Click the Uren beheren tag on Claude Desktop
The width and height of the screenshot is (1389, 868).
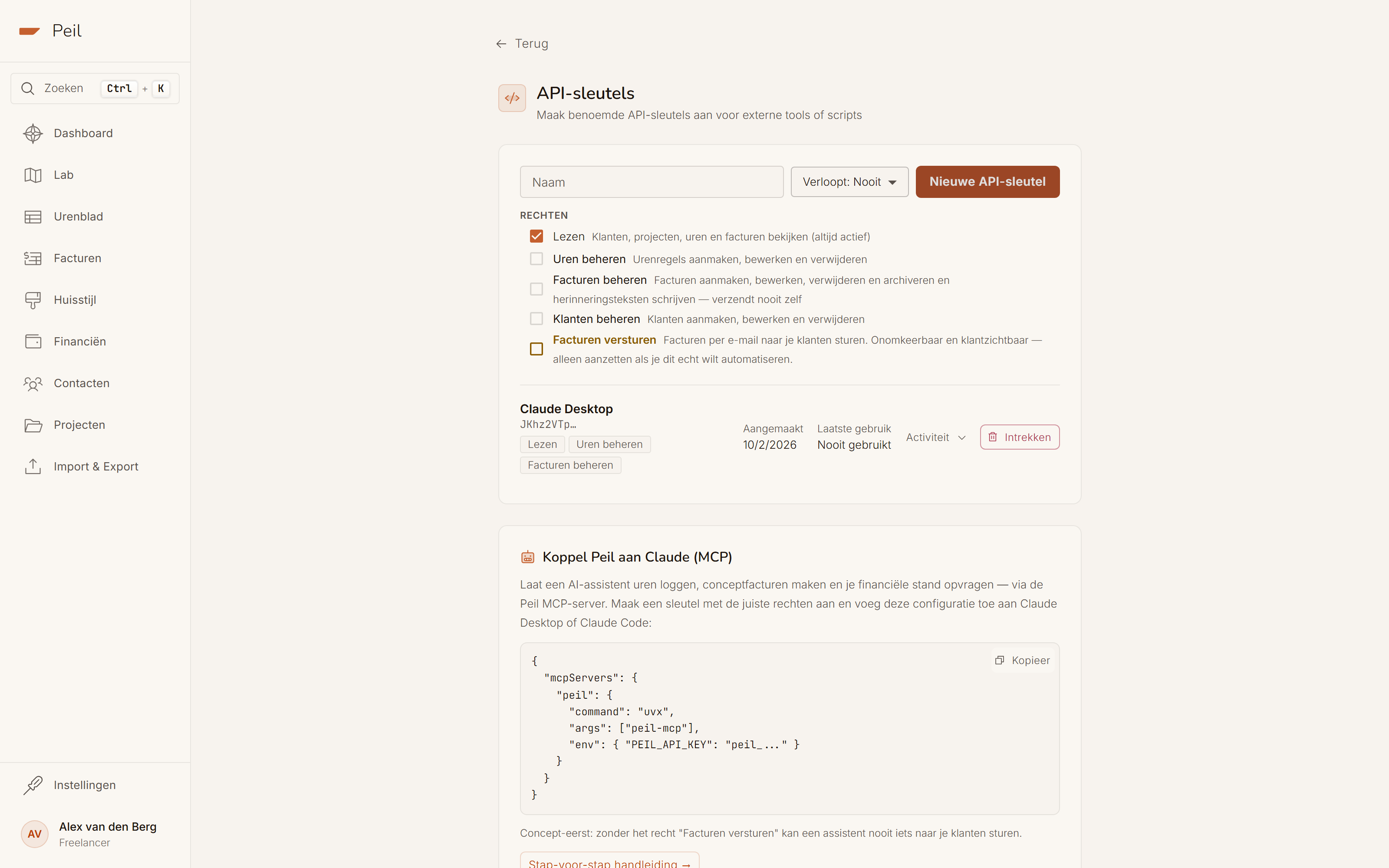tap(609, 444)
